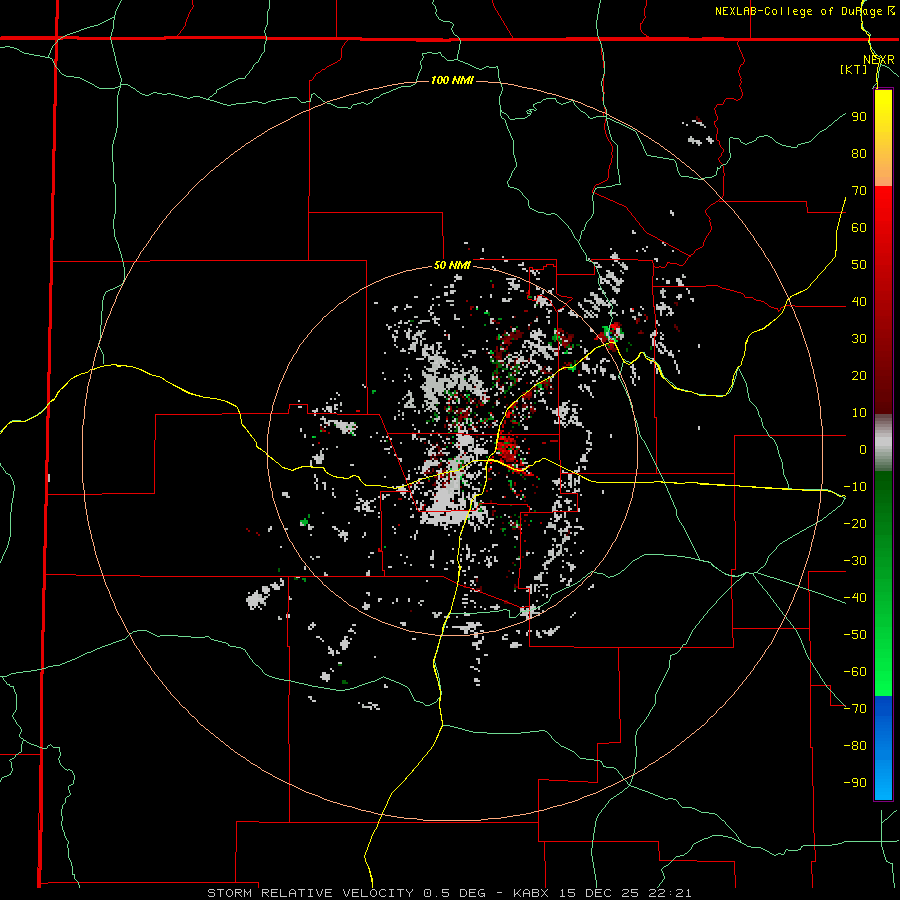This screenshot has width=900, height=900.
Task: Click the 100 NMI range ring label
Action: click(452, 80)
